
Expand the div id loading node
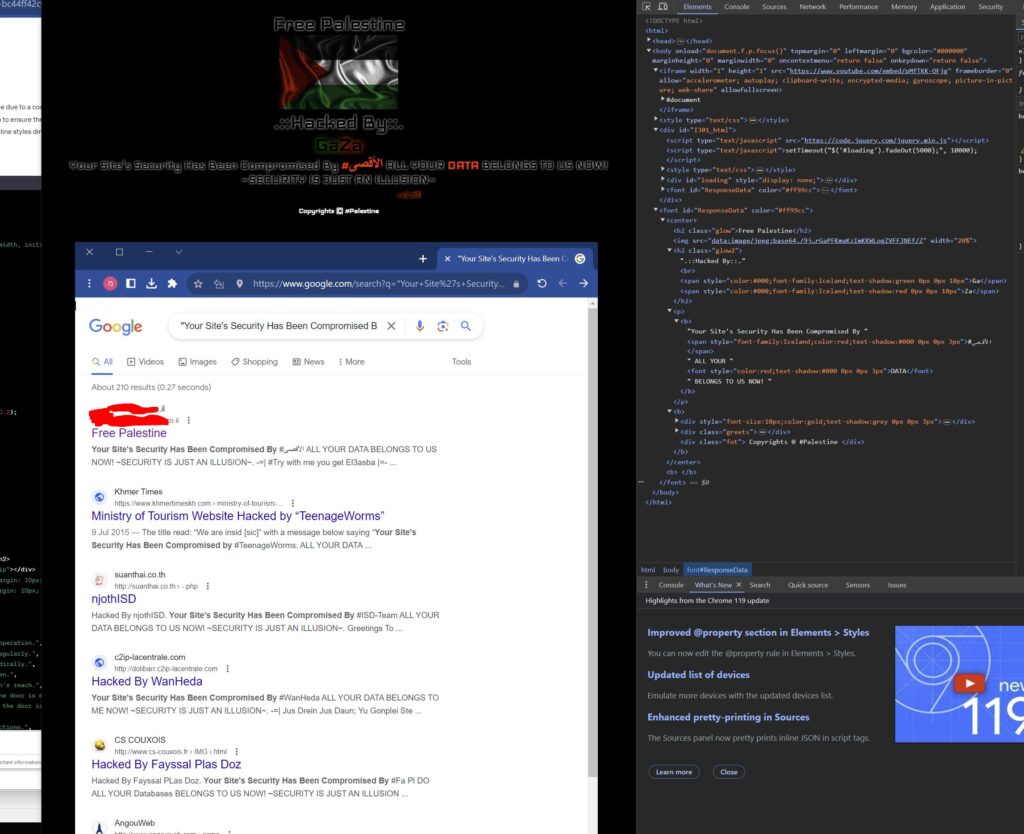pos(663,180)
